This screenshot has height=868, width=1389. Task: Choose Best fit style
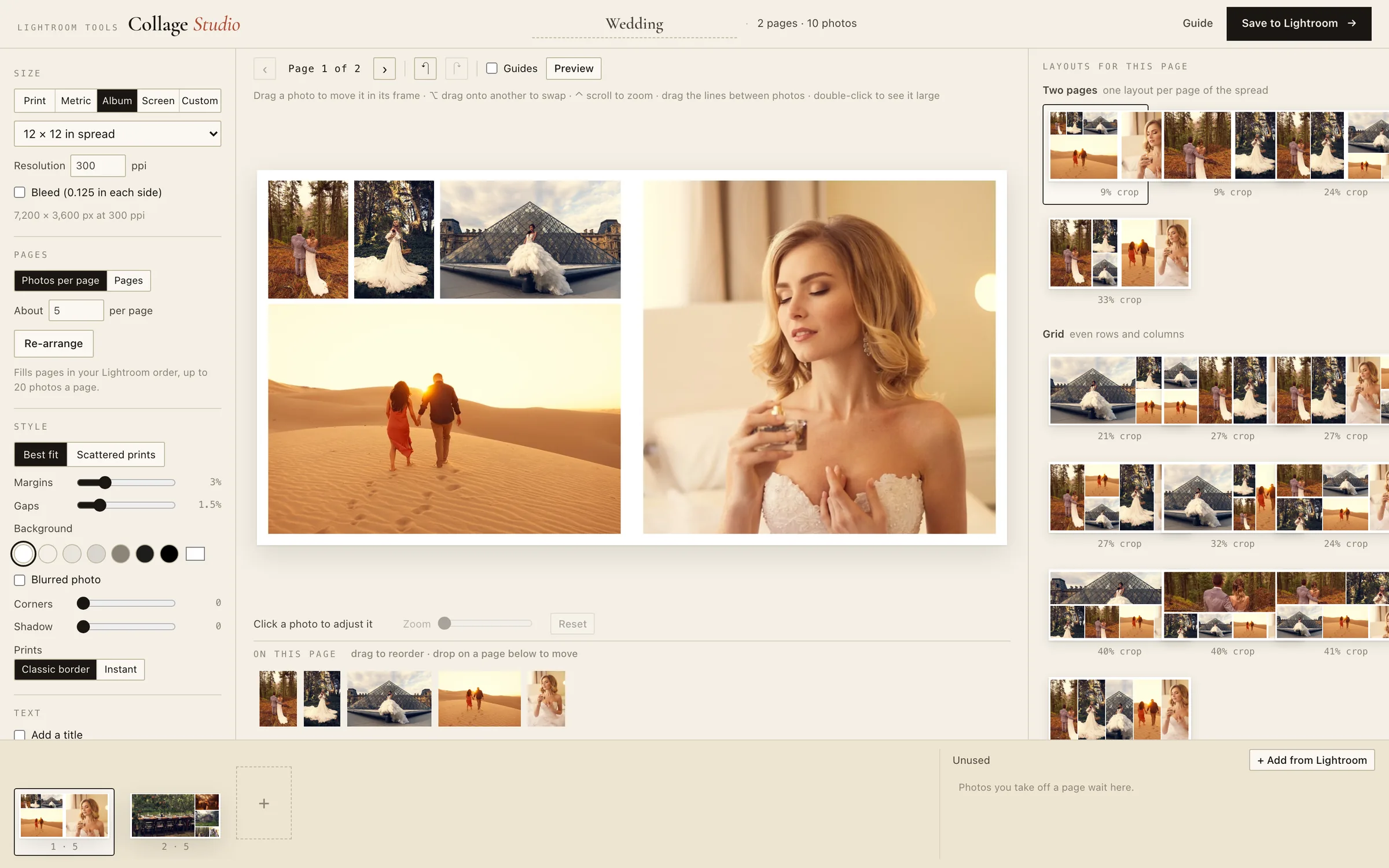click(41, 455)
